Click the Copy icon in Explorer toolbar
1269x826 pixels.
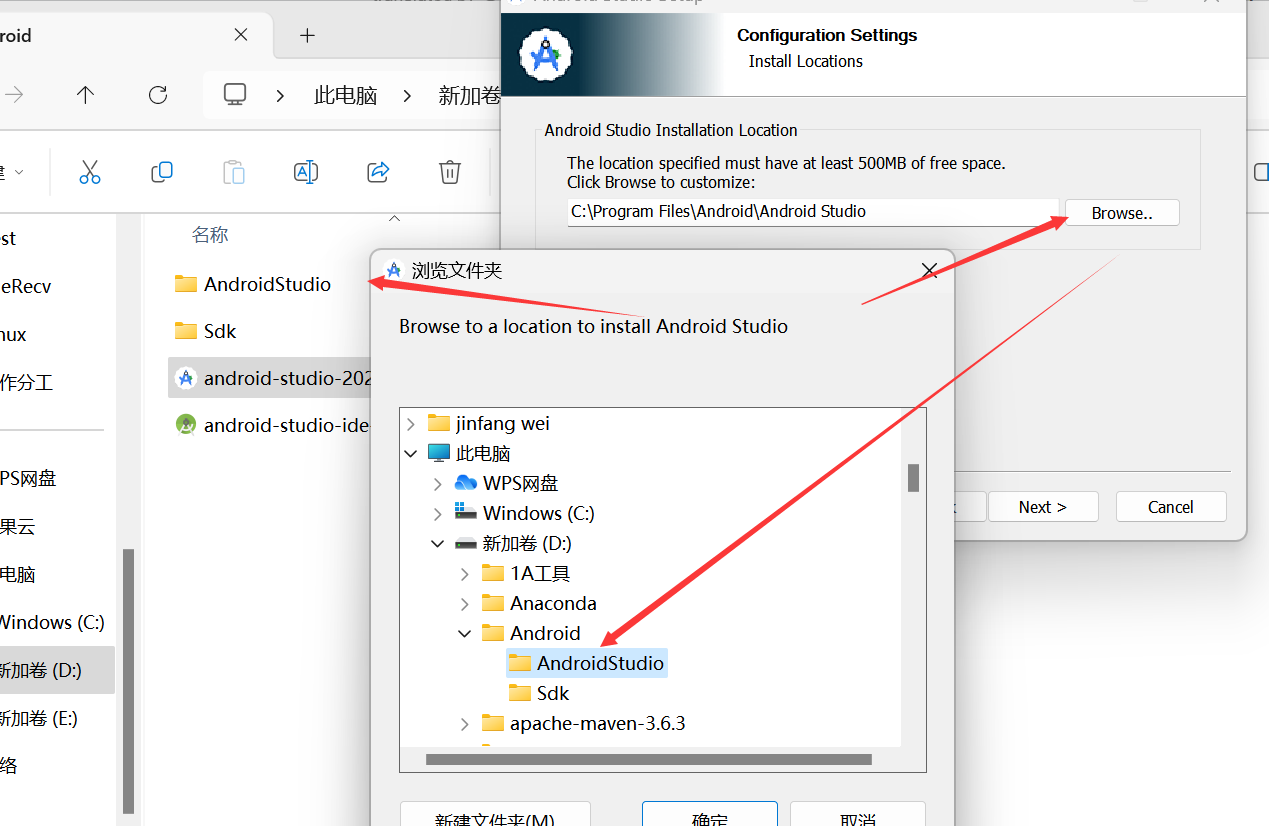[162, 172]
